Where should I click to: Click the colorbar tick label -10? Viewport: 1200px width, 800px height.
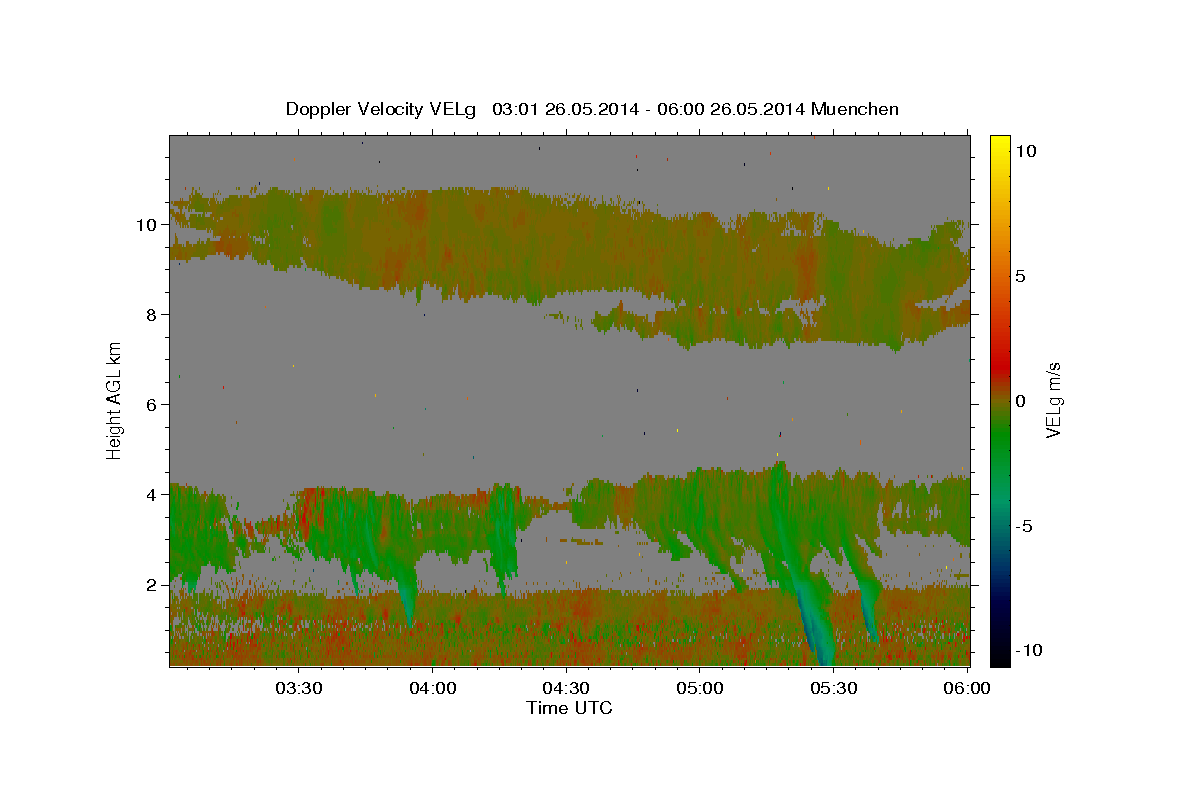[1028, 650]
